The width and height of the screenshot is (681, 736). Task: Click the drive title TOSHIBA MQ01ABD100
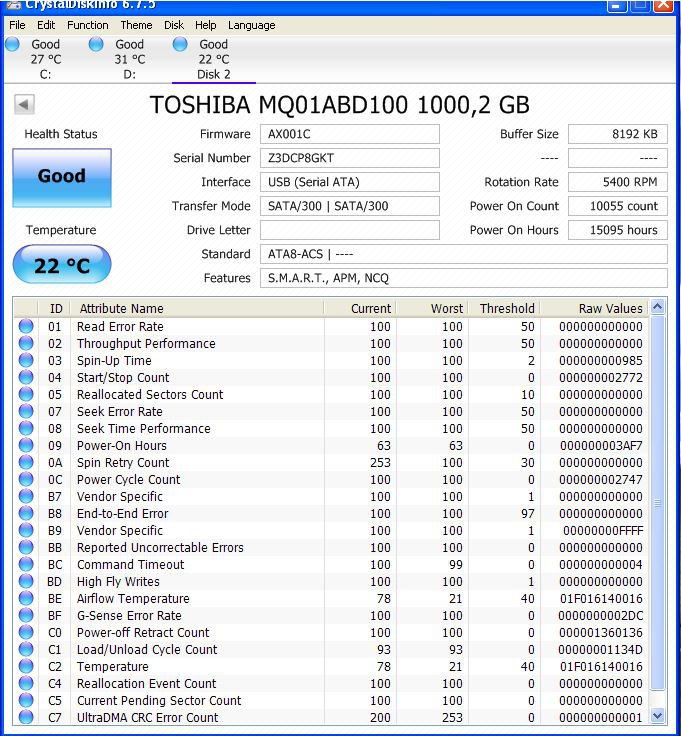point(340,105)
